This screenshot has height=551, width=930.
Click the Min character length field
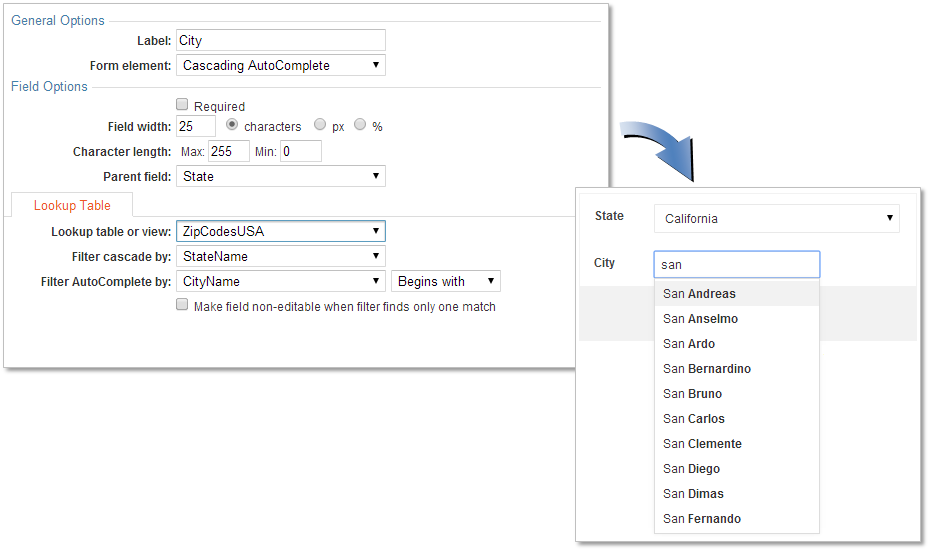pos(301,151)
